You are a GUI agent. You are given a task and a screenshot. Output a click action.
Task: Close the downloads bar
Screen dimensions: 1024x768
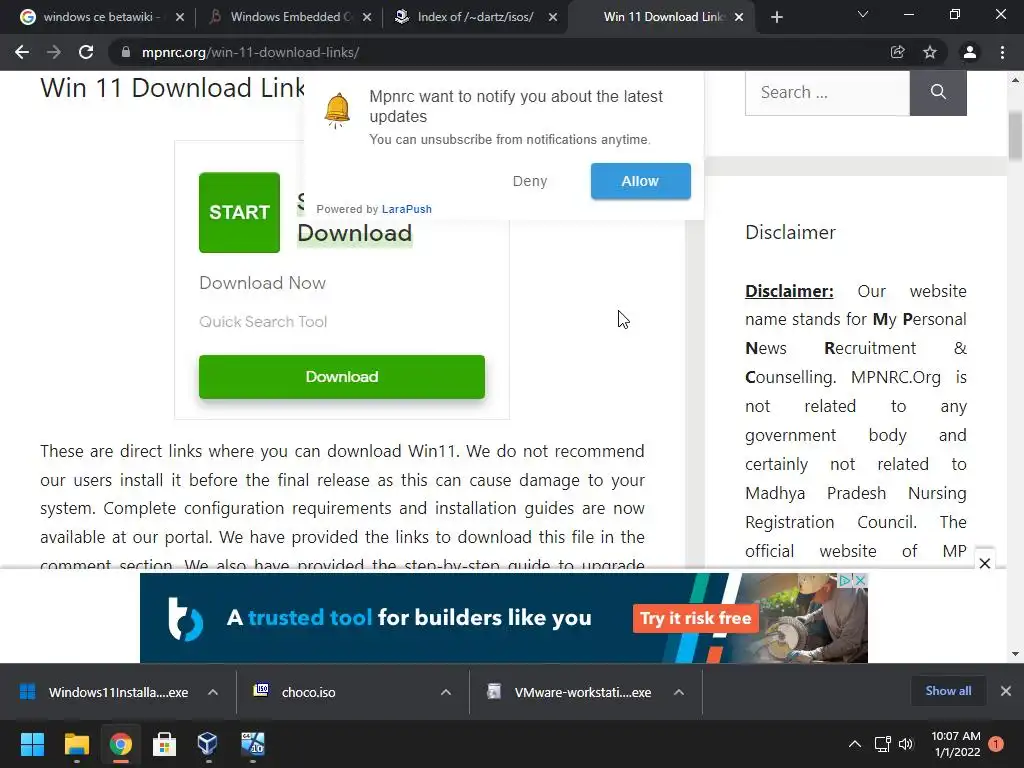1006,691
